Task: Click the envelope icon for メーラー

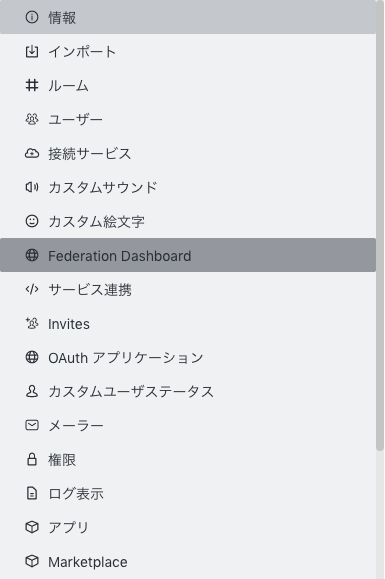Action: pos(32,425)
